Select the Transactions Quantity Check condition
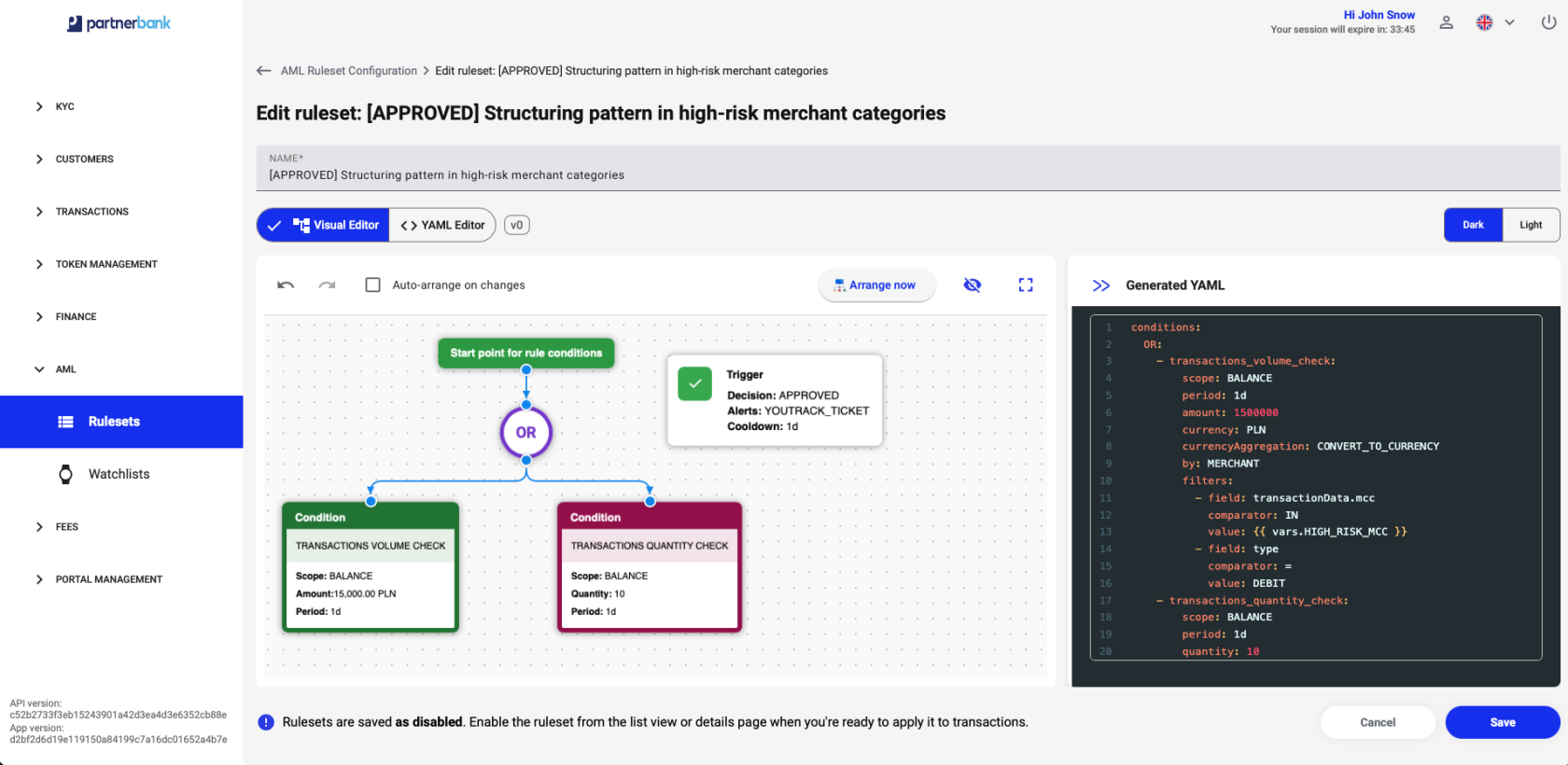Viewport: 1568px width, 765px height. [650, 567]
